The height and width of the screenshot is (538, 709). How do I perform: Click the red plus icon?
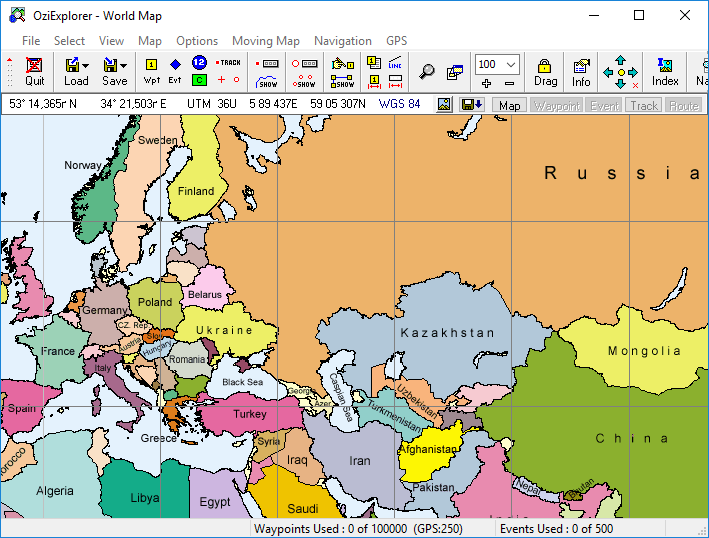click(221, 80)
